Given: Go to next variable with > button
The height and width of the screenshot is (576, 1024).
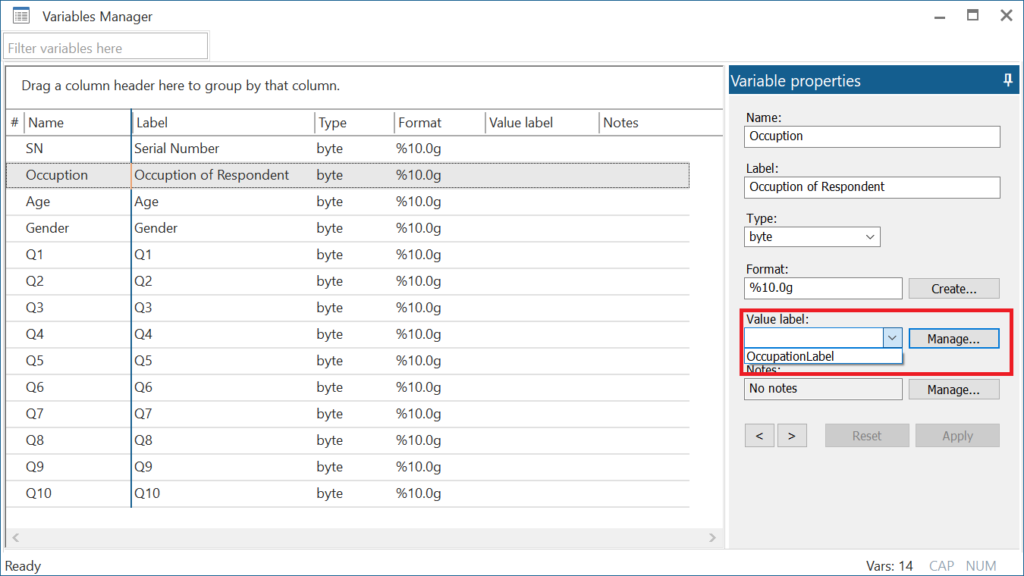Looking at the screenshot, I should coord(792,436).
